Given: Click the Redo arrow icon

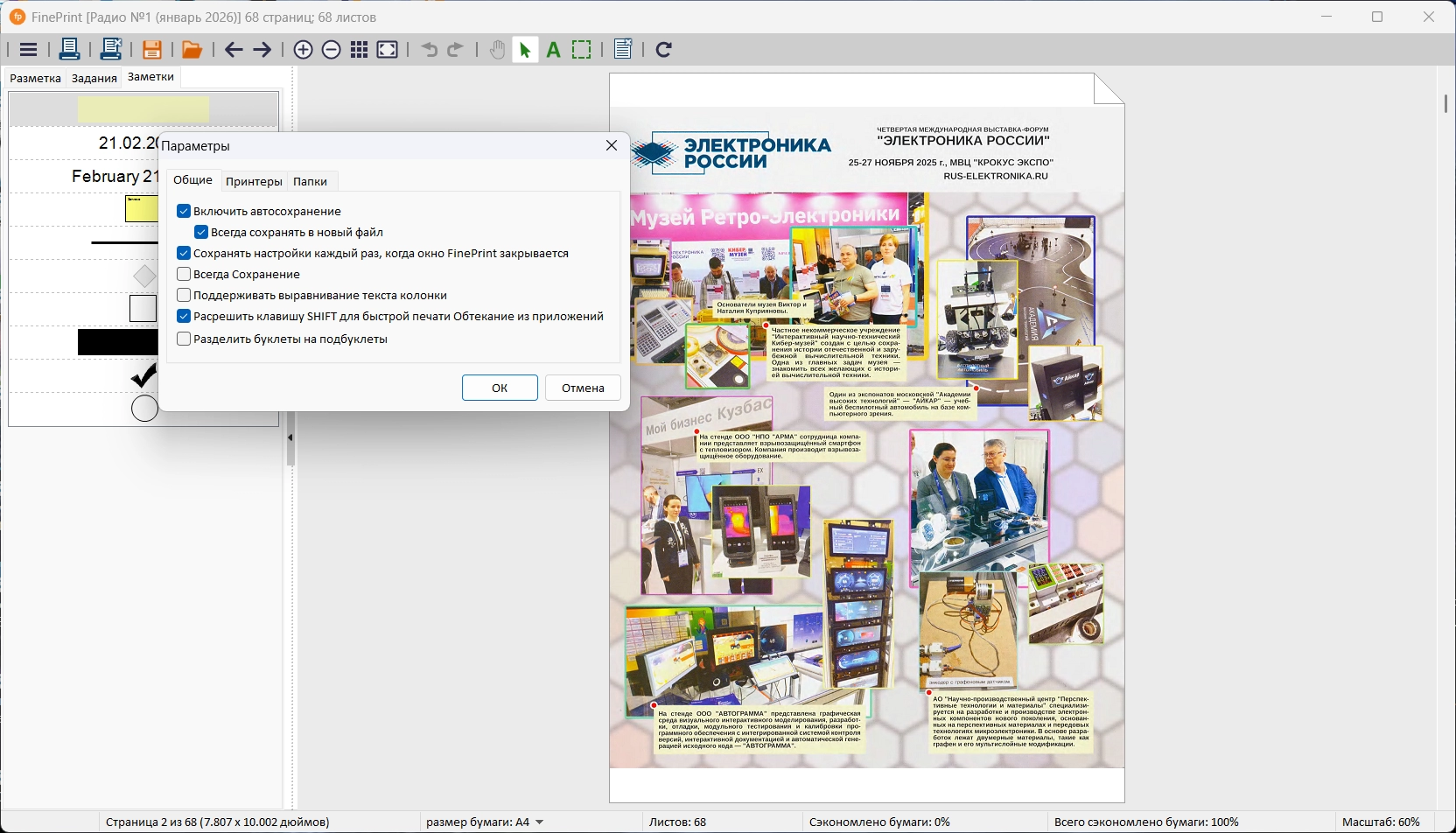Looking at the screenshot, I should click(x=455, y=50).
